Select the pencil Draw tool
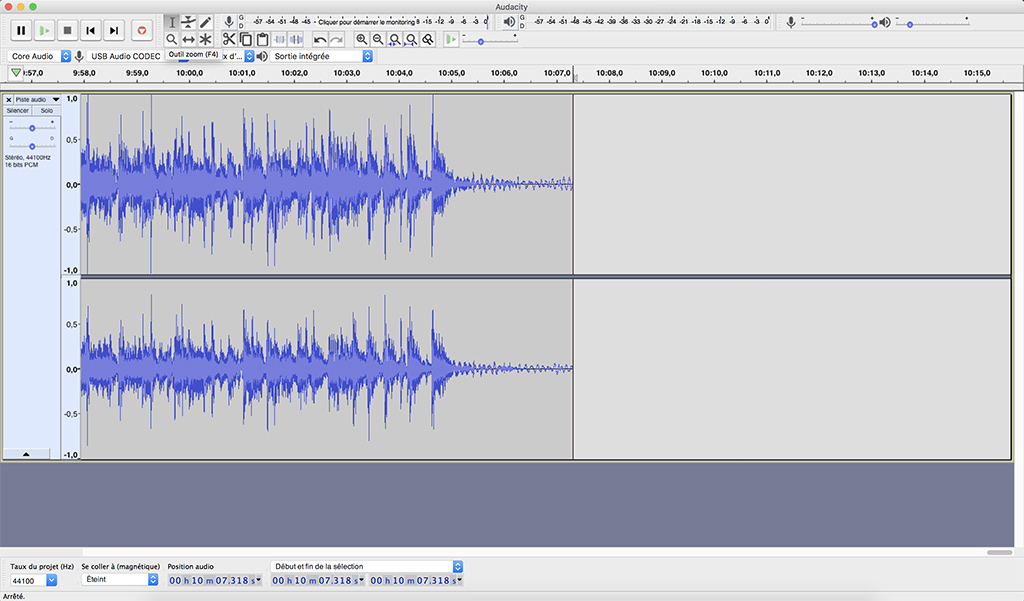The height and width of the screenshot is (601, 1024). (206, 22)
